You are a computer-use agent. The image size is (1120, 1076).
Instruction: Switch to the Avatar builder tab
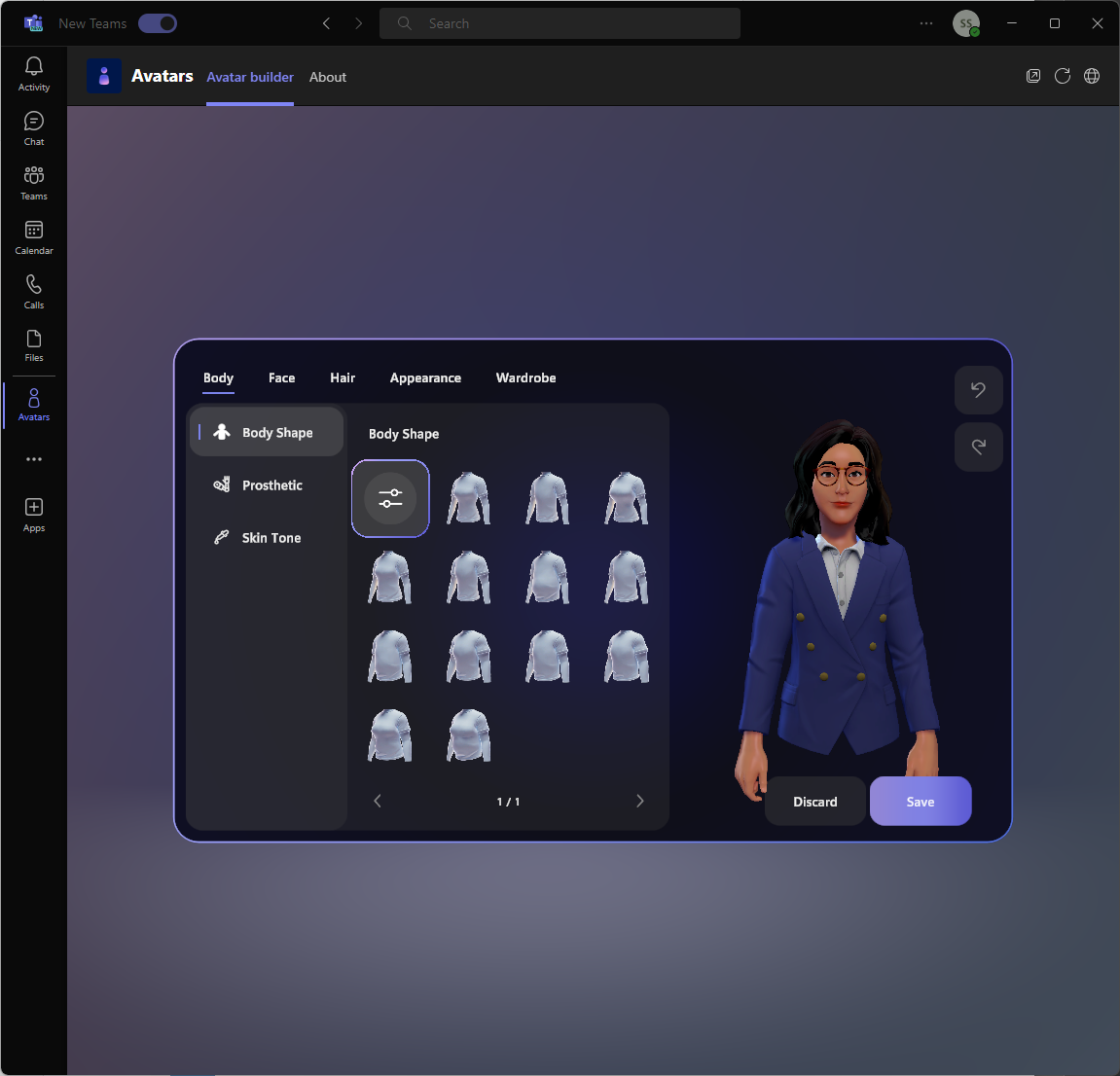click(250, 77)
